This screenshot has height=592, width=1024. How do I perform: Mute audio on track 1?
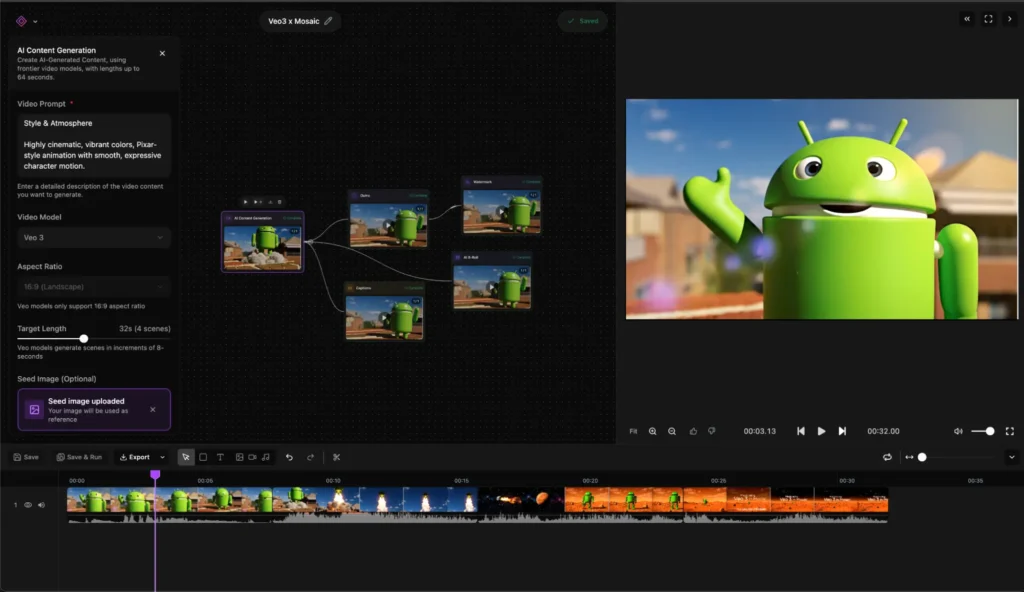click(40, 505)
